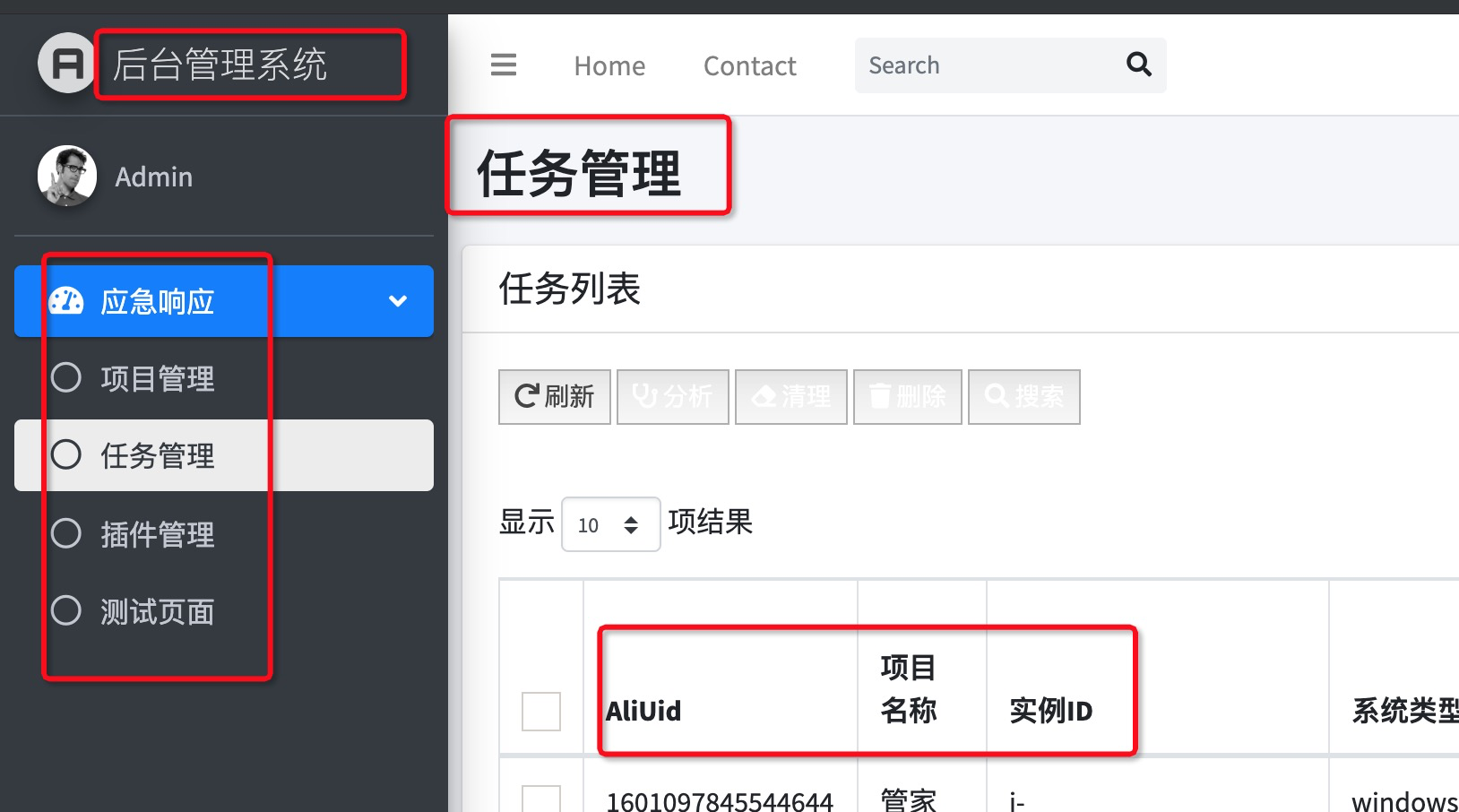
Task: Focus the Search input field
Action: click(x=983, y=65)
